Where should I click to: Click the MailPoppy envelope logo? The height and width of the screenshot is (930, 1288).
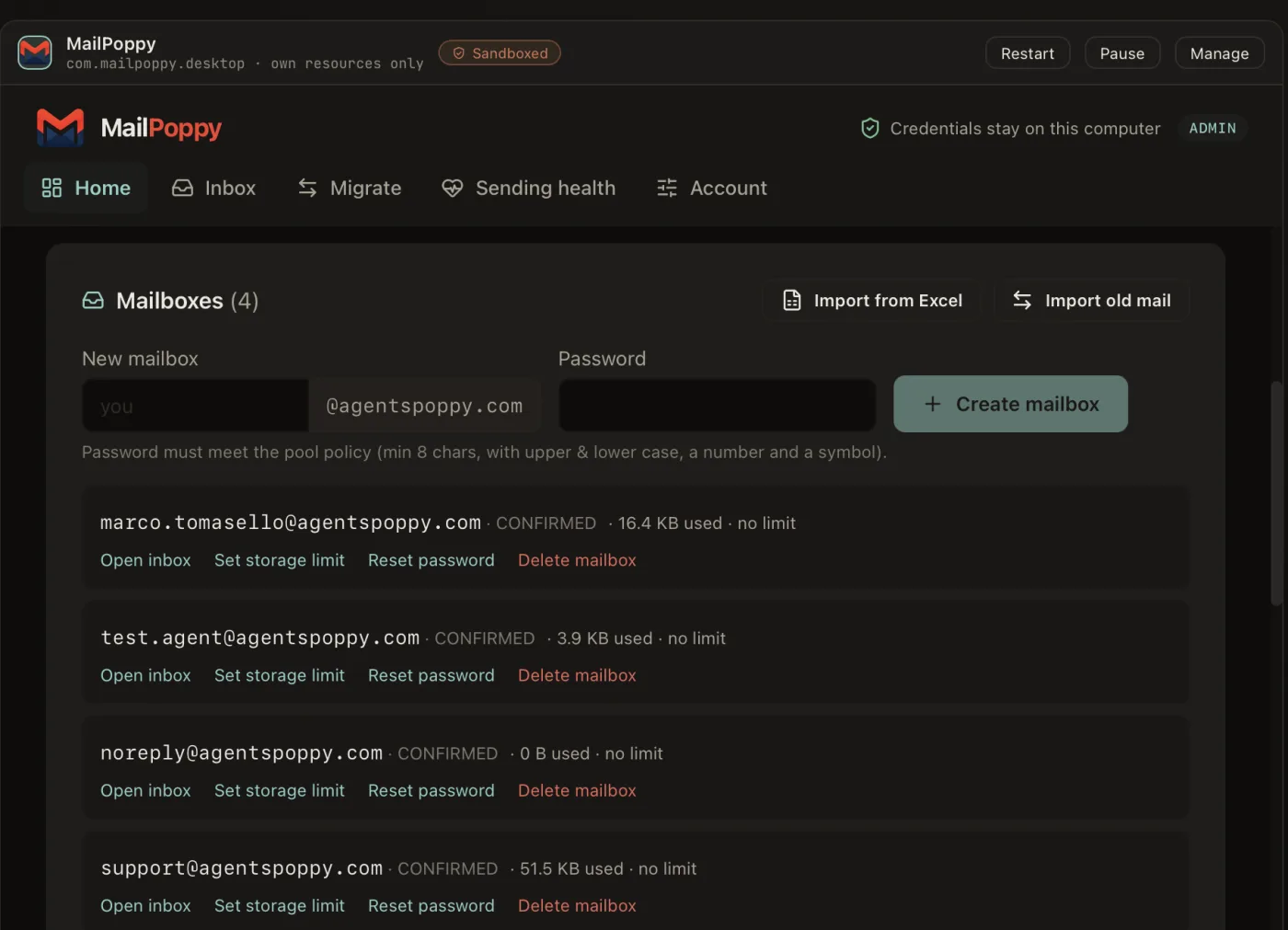point(60,127)
